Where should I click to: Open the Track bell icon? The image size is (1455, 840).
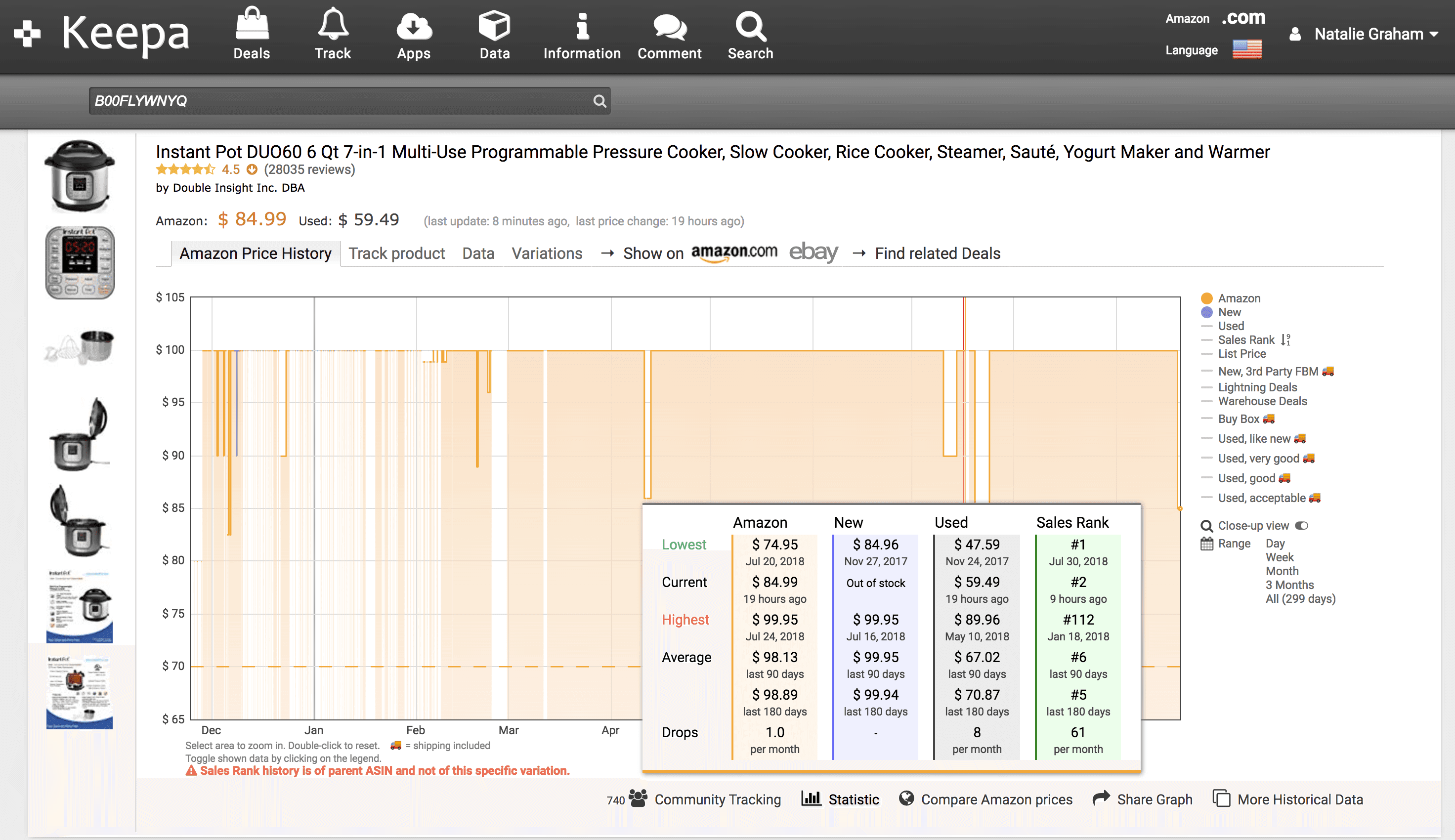pos(333,24)
